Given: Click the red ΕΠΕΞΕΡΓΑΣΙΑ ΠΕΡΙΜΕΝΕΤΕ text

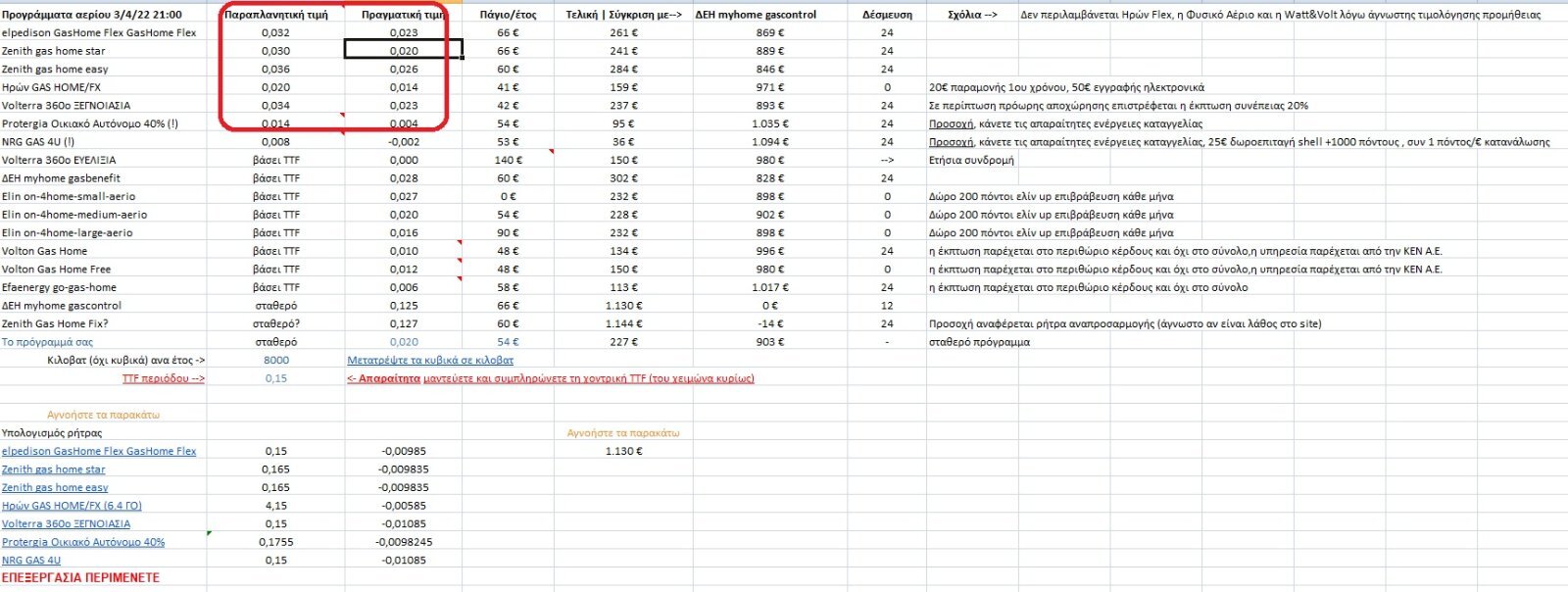Looking at the screenshot, I should coord(80,578).
